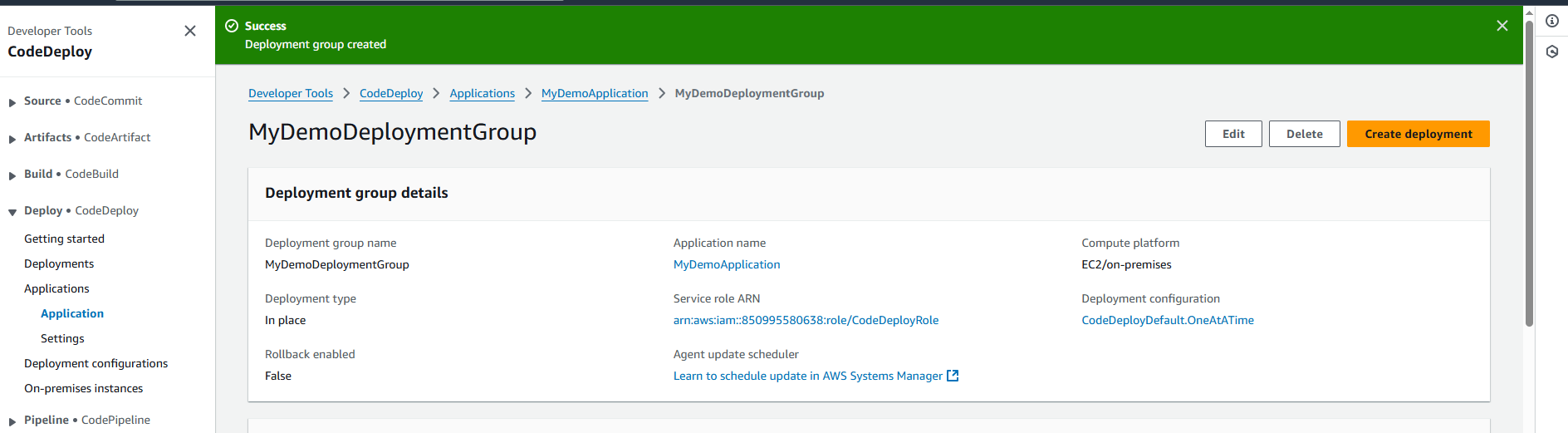Click the page vertical scrollbar thumb

coord(1529,173)
